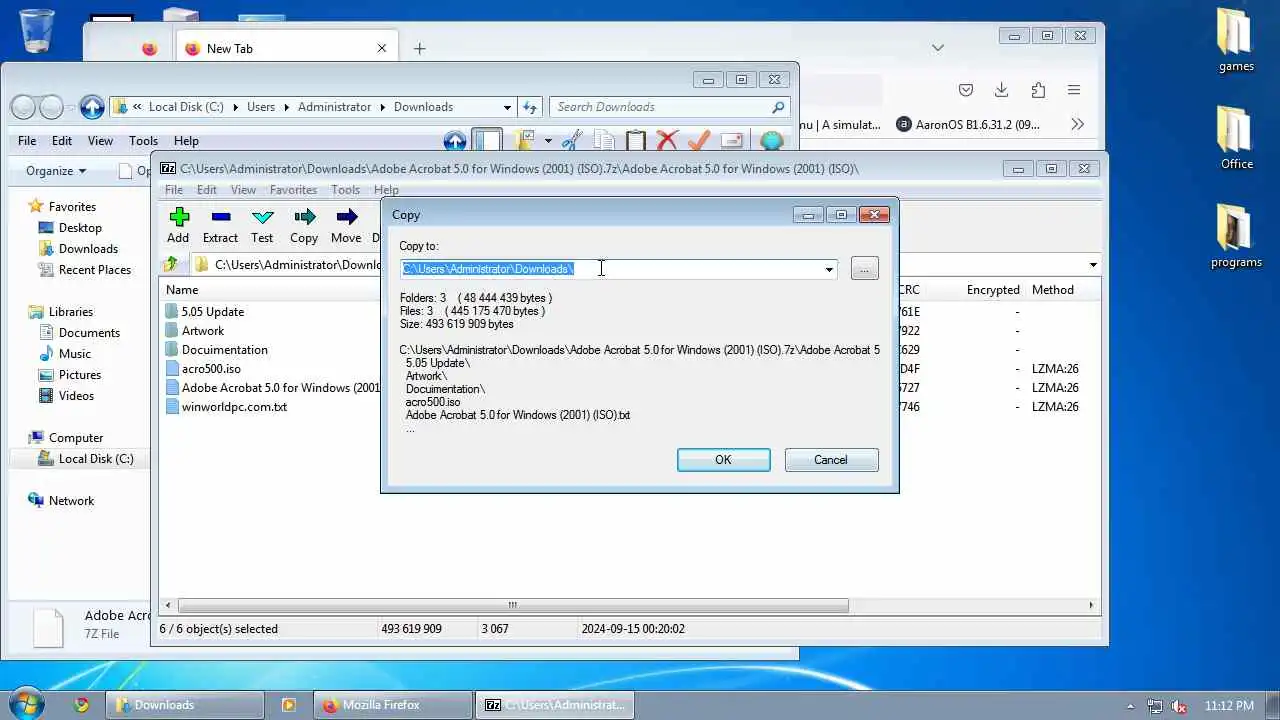This screenshot has height=720, width=1280.
Task: Click the green Add icon in 7-Zip
Action: (179, 216)
